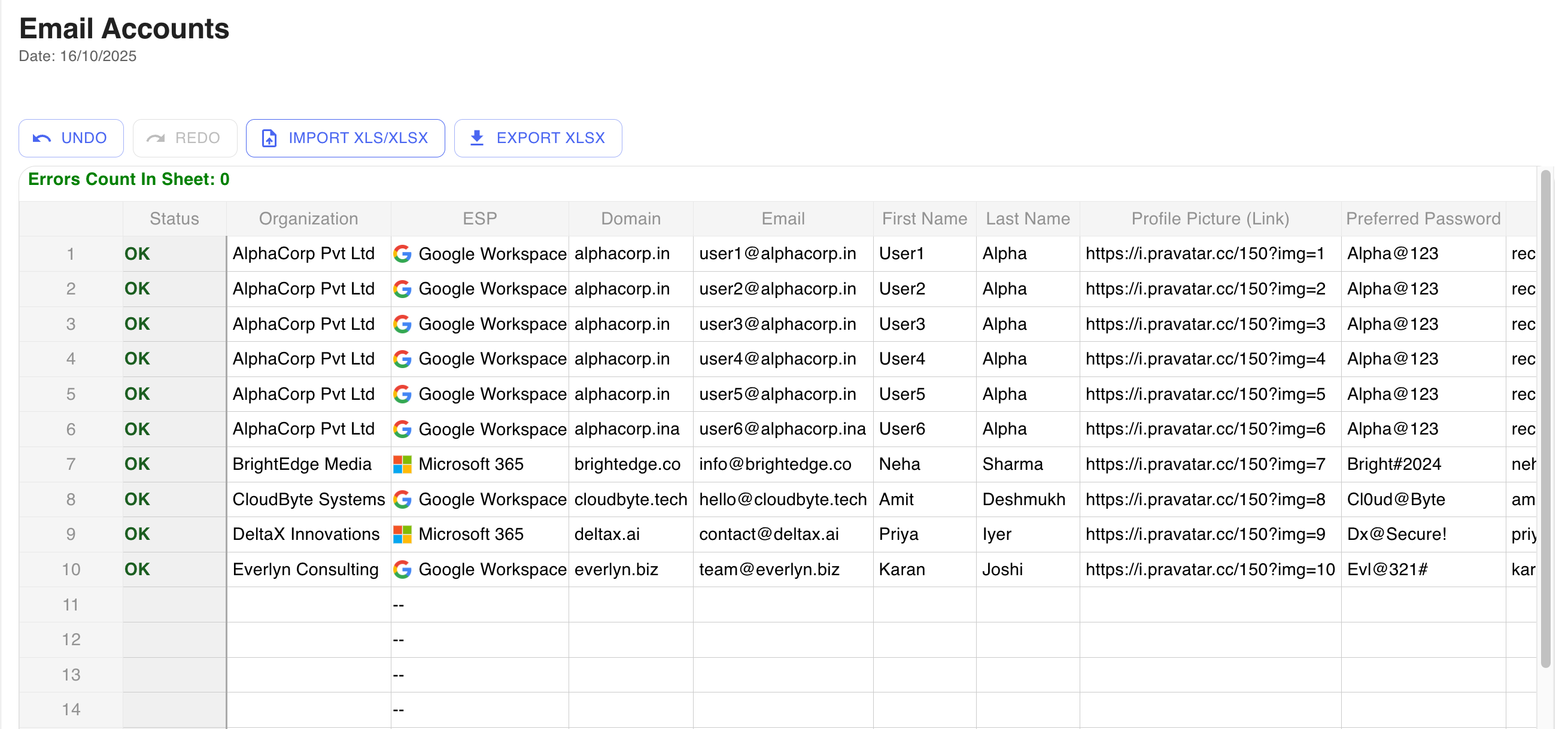Select 'alphacorp.ina' domain cell
Screen dimensions: 1568x729
[631, 429]
